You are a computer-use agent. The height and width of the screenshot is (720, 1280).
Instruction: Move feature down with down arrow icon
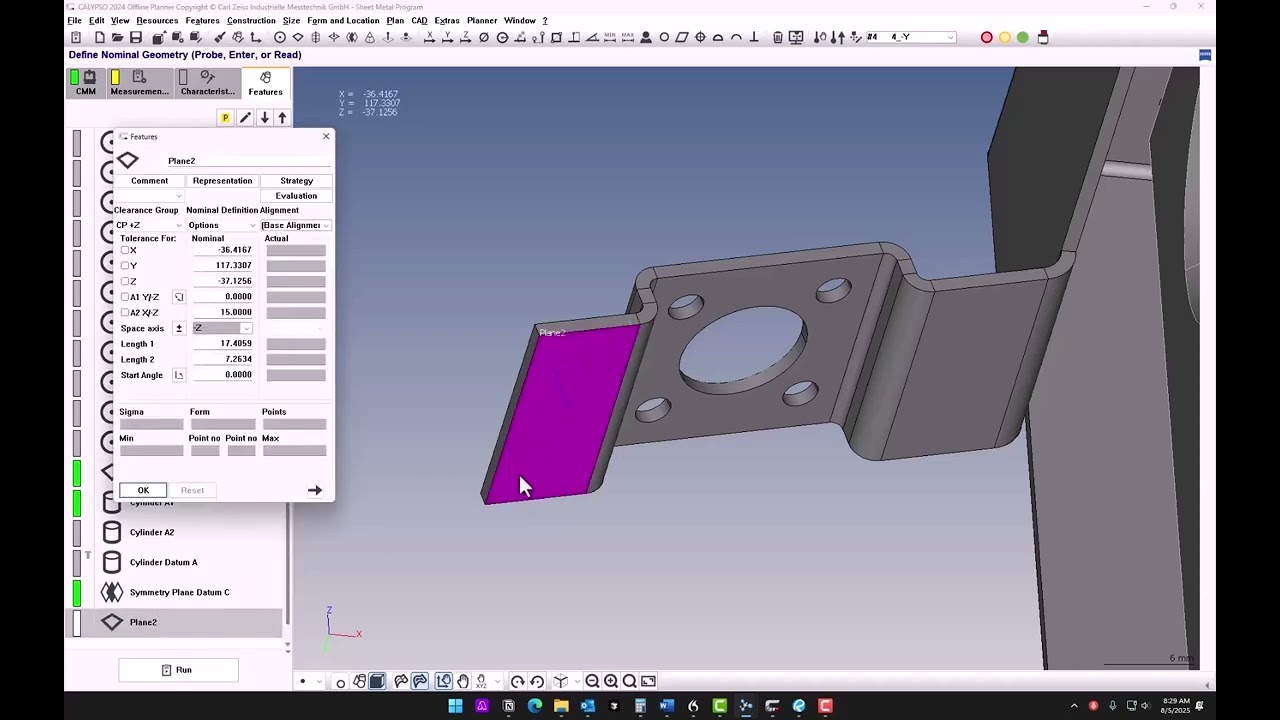coord(264,118)
